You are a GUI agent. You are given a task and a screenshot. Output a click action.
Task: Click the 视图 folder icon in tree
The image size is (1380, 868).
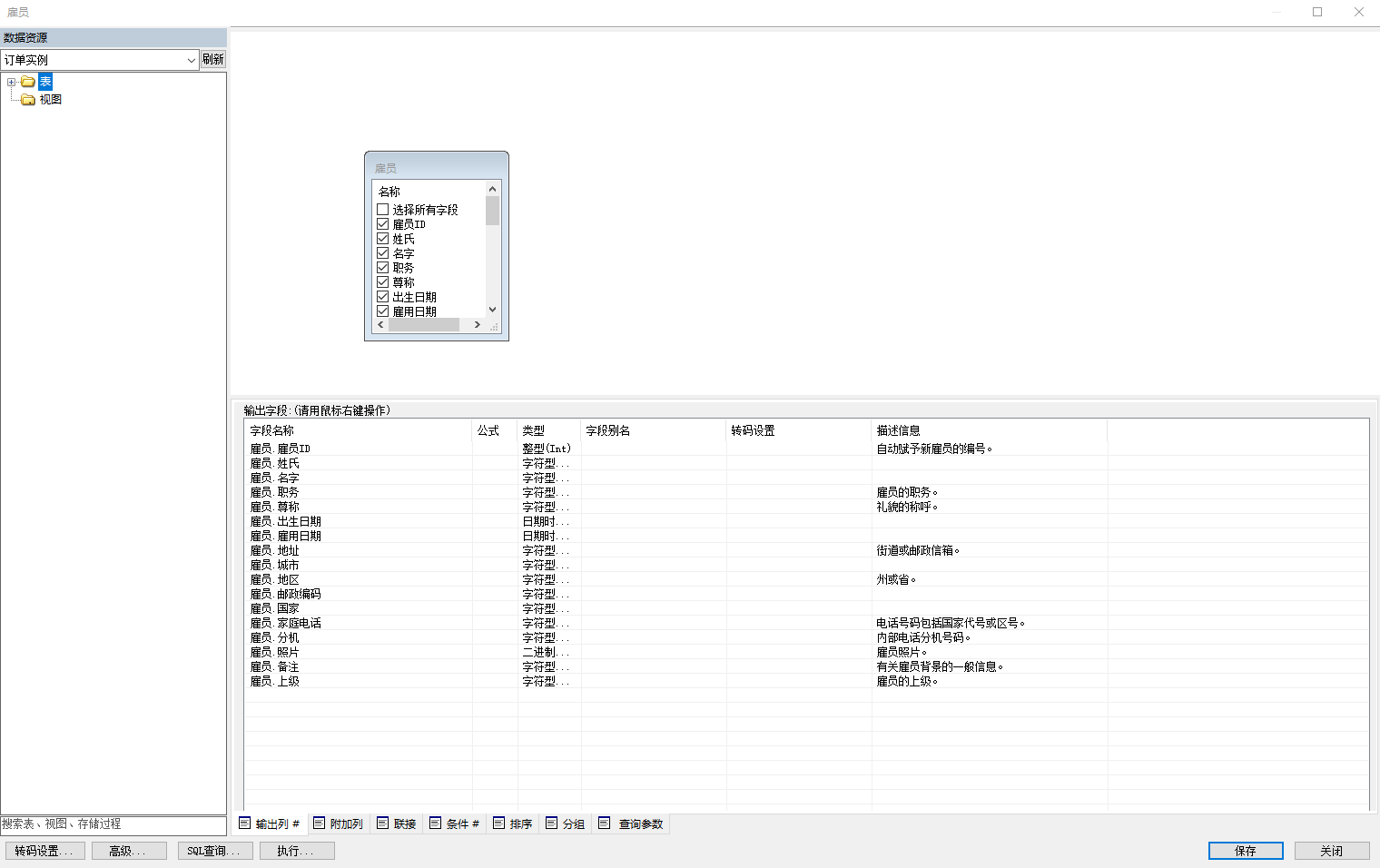tap(28, 100)
